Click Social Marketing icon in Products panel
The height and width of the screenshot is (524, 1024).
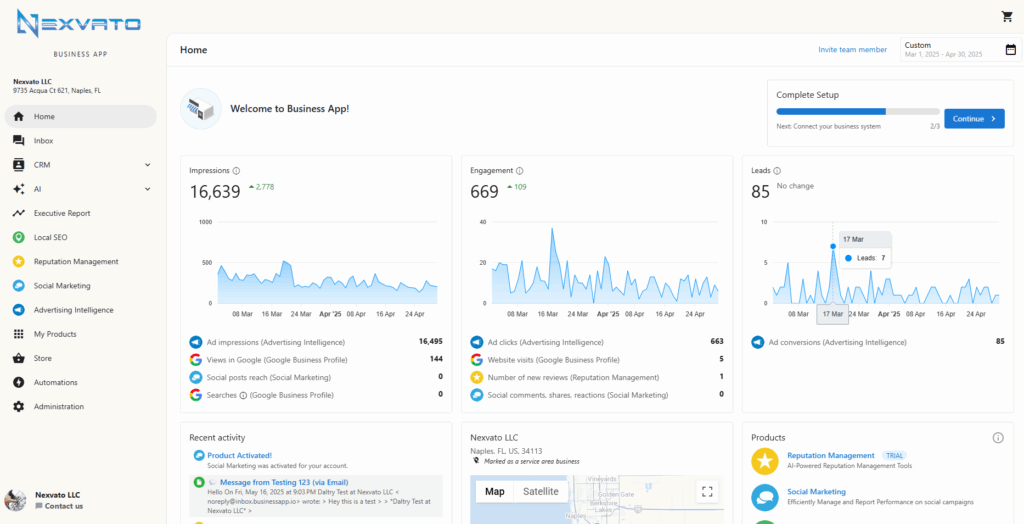pos(765,497)
